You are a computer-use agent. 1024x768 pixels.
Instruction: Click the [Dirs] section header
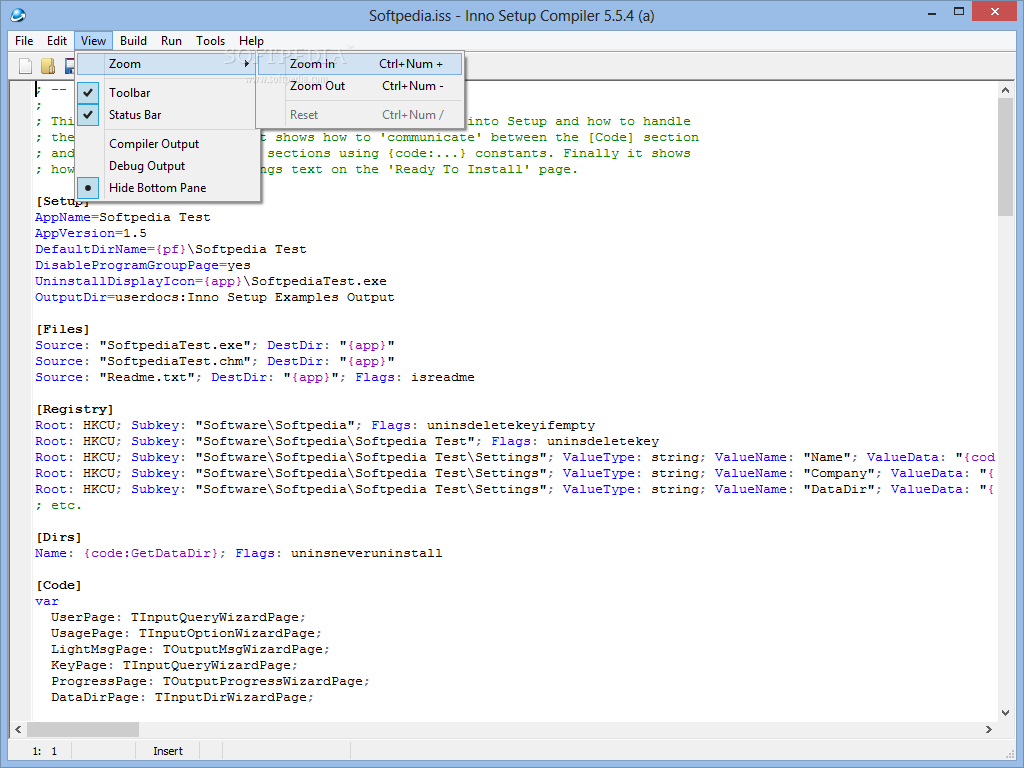[x=59, y=537]
